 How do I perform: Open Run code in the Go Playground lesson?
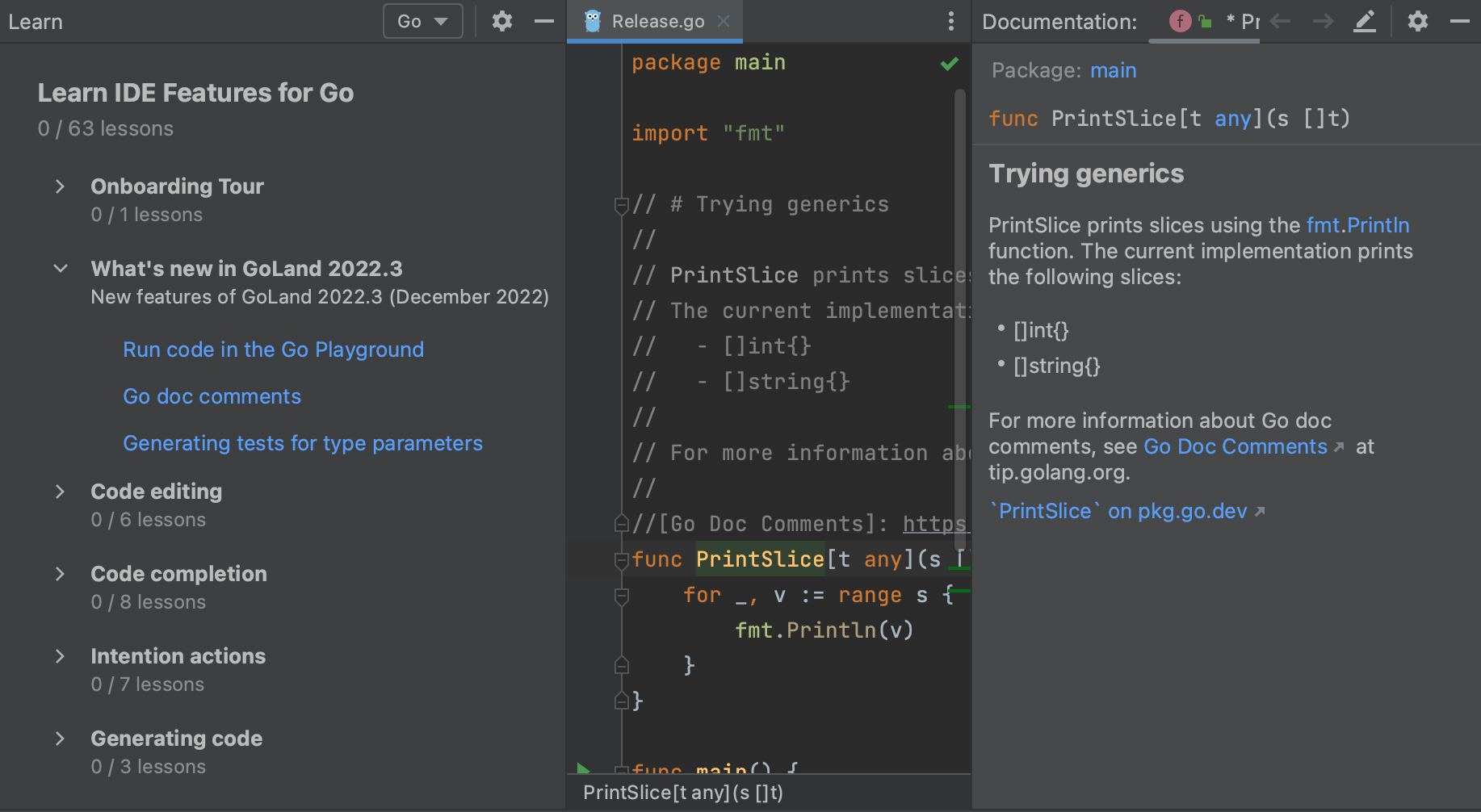(273, 349)
